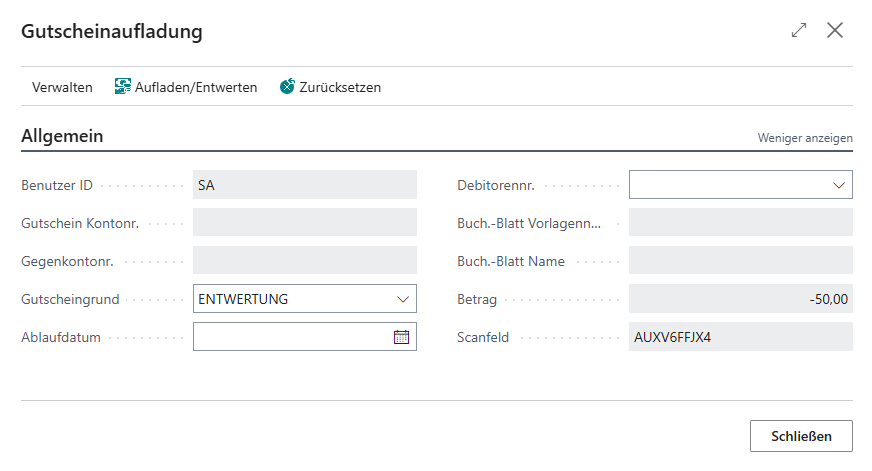Click the Gutschein Kontonr. field
The image size is (872, 471).
[x=304, y=223]
